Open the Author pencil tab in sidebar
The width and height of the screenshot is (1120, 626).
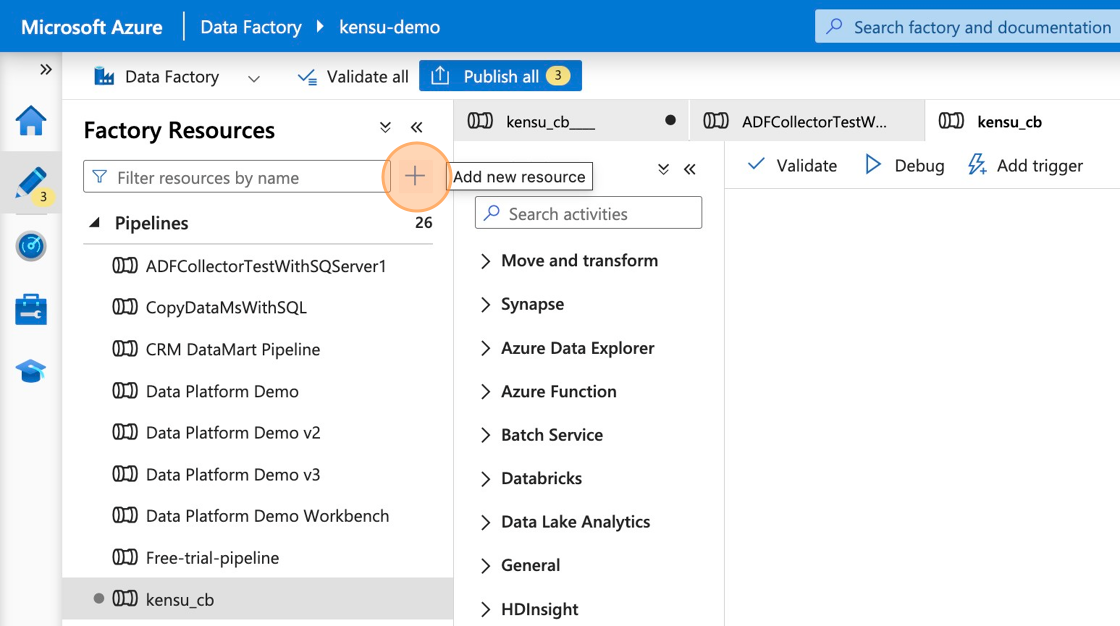tap(31, 183)
